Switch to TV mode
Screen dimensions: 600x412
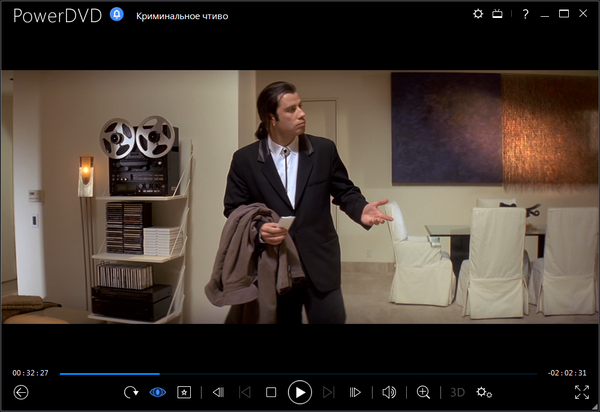(497, 14)
